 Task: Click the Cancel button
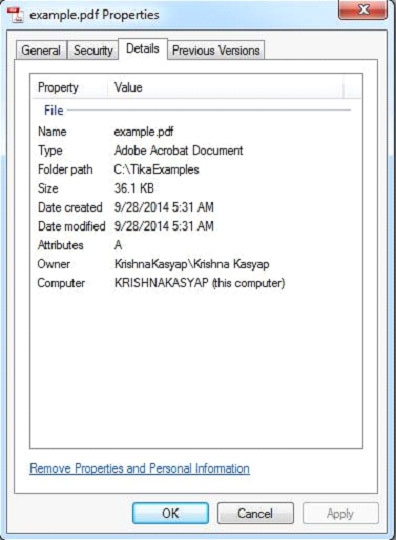pyautogui.click(x=255, y=513)
